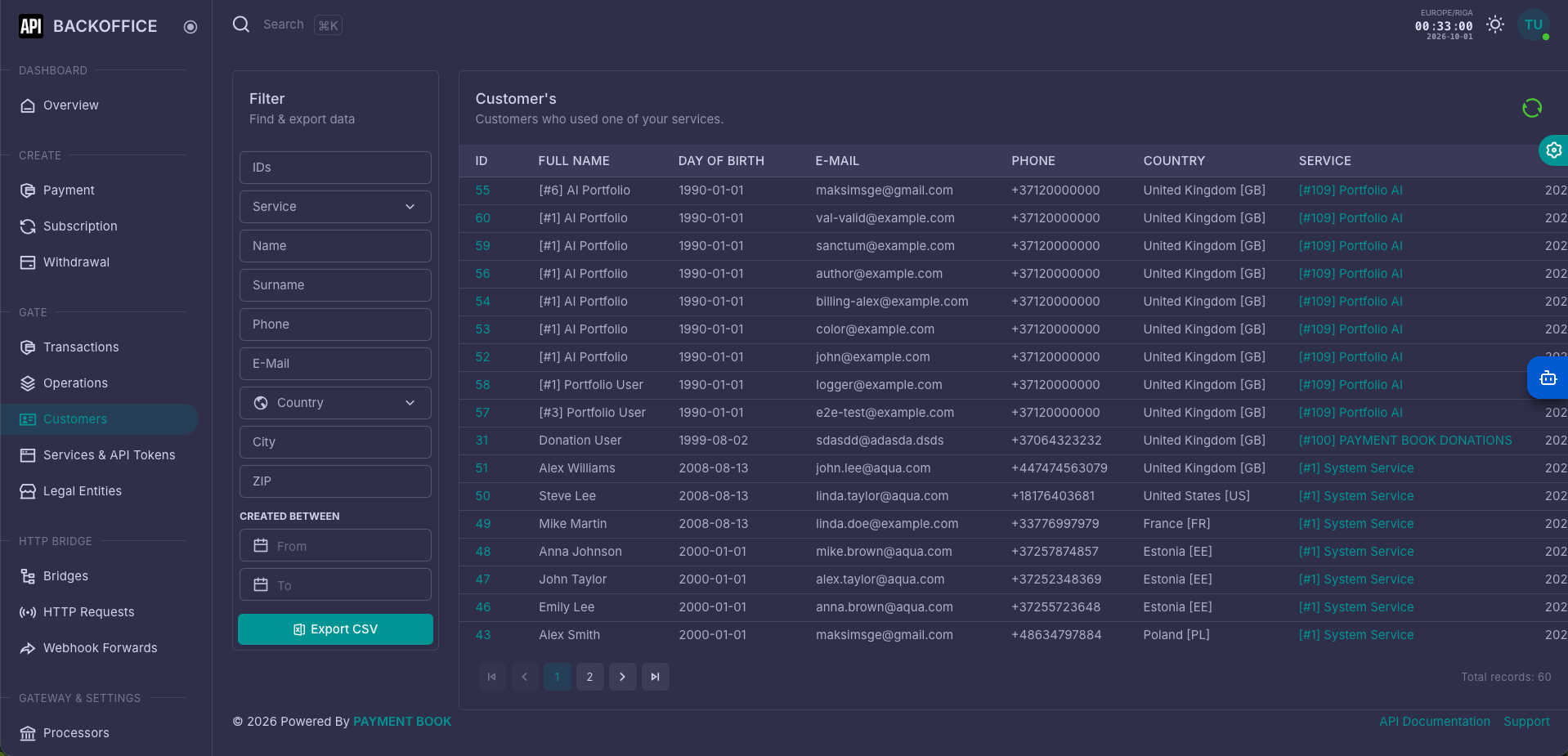Image resolution: width=1568 pixels, height=756 pixels.
Task: Click the Legal Entities store icon
Action: click(x=28, y=491)
